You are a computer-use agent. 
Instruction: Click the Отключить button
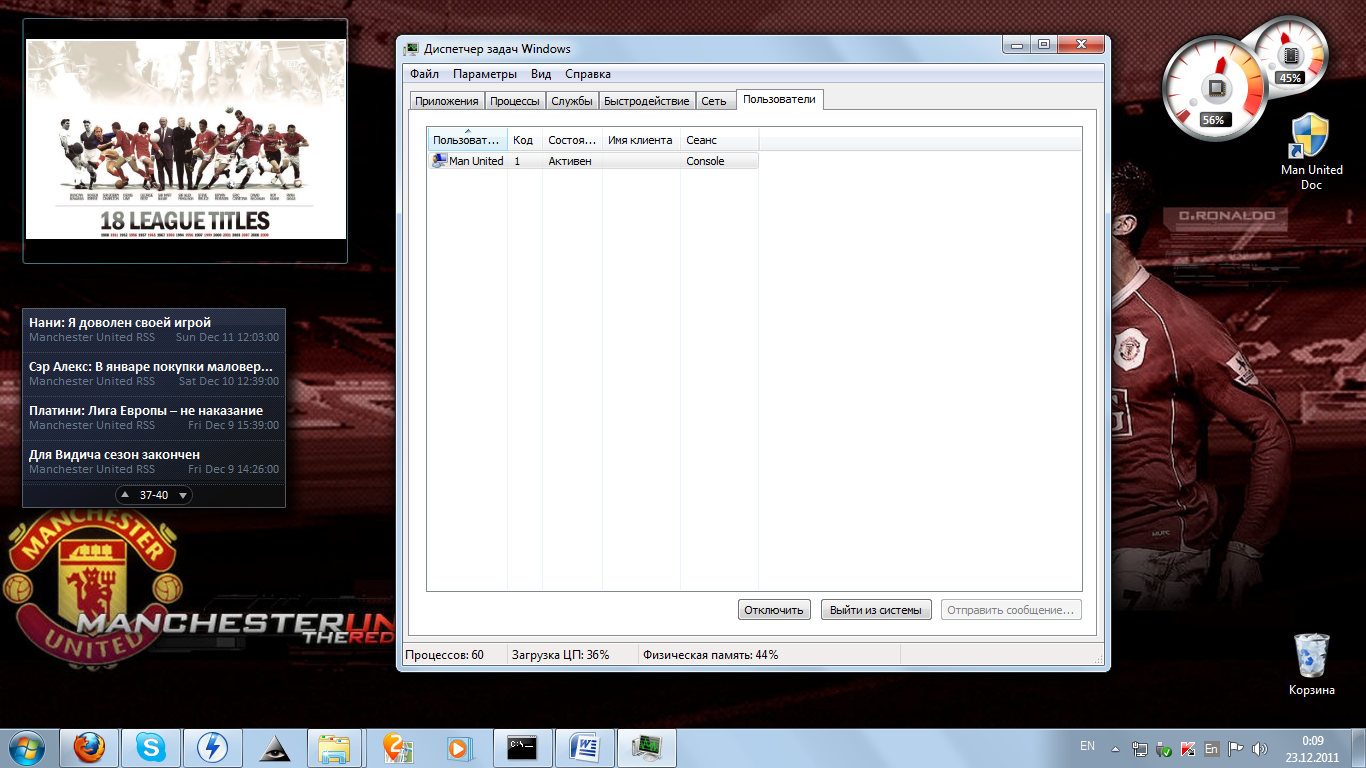pyautogui.click(x=774, y=610)
